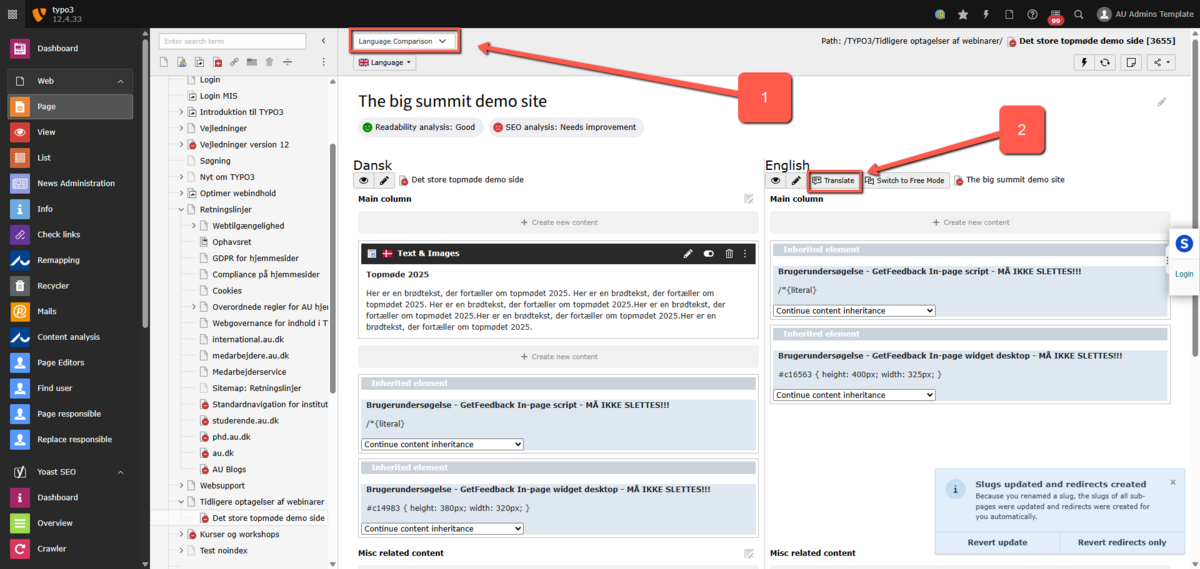Click the page tree search field
The image size is (1200, 569).
233,41
